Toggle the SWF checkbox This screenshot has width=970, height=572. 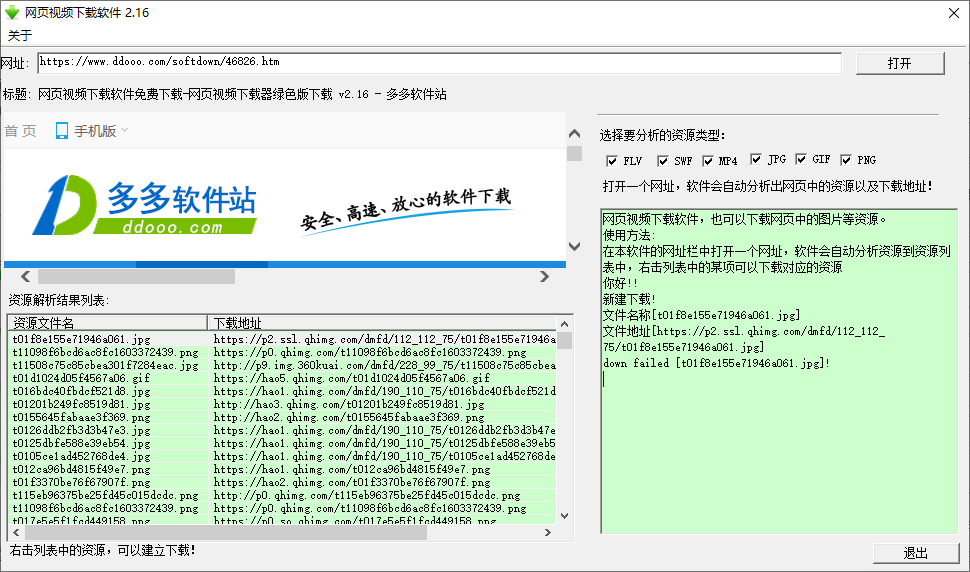tap(663, 161)
